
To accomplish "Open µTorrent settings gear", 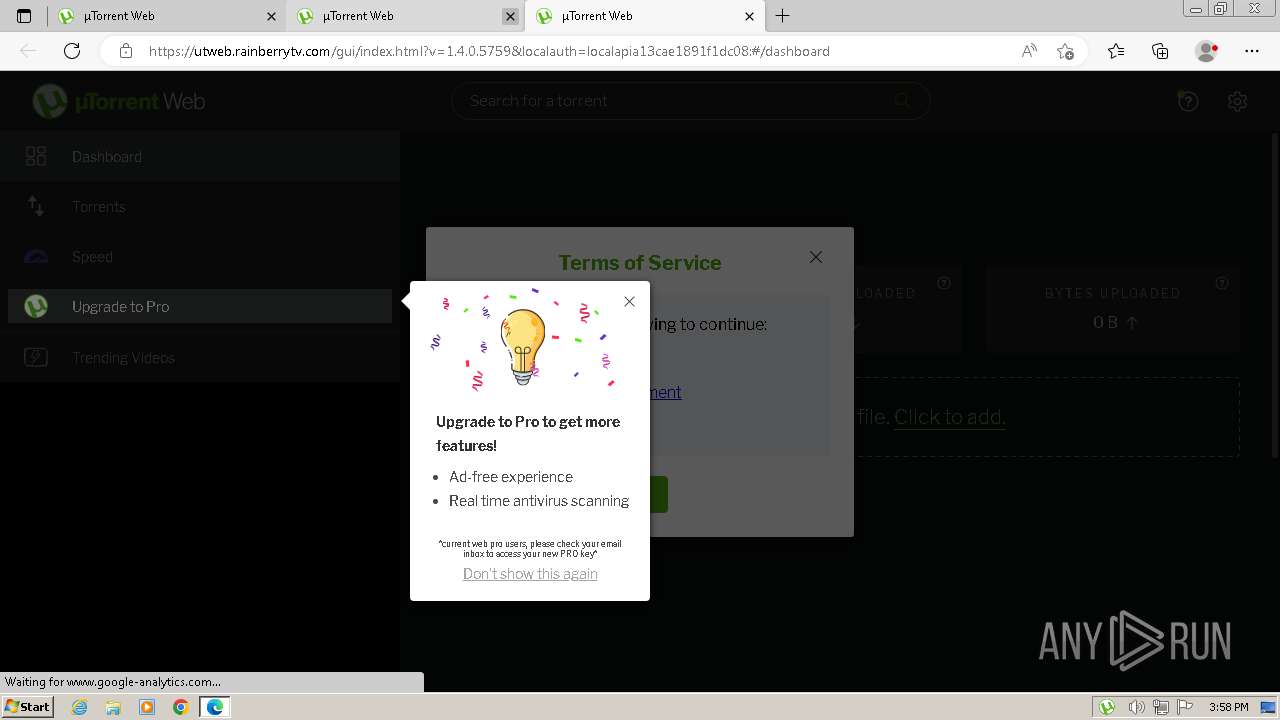I will click(1237, 101).
